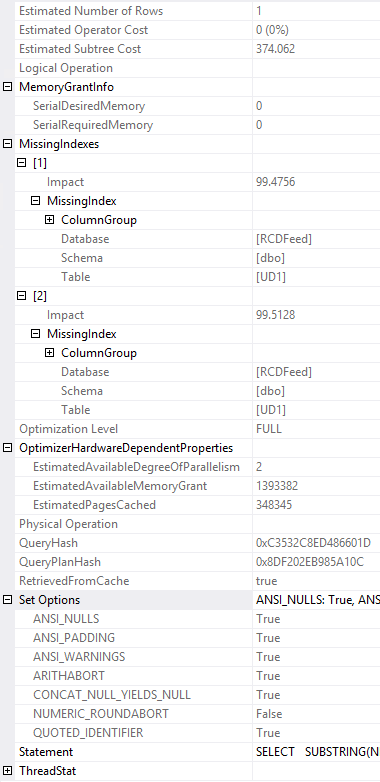
Task: Collapse MissingIndex node under entry [2]
Action: pos(35,334)
